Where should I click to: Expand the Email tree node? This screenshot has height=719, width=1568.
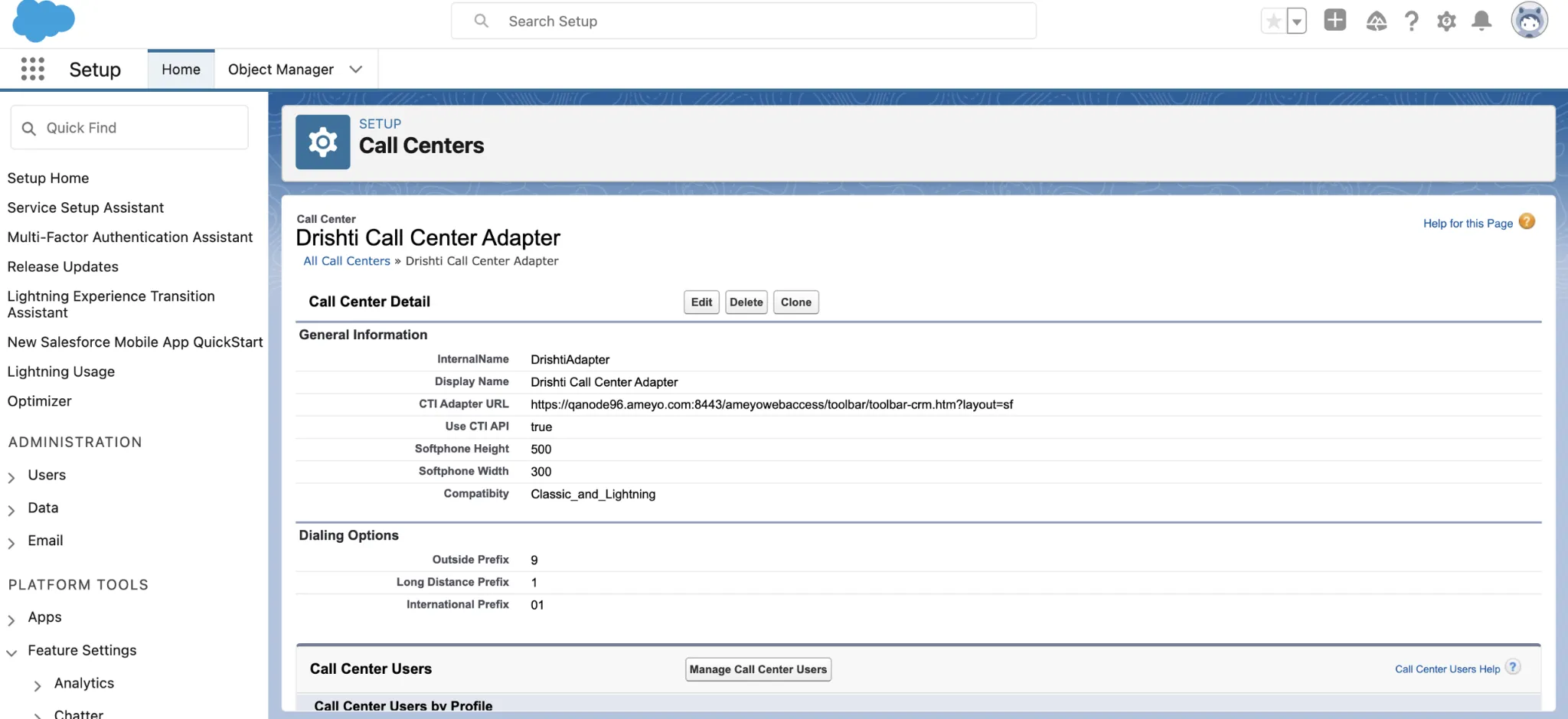pyautogui.click(x=11, y=542)
